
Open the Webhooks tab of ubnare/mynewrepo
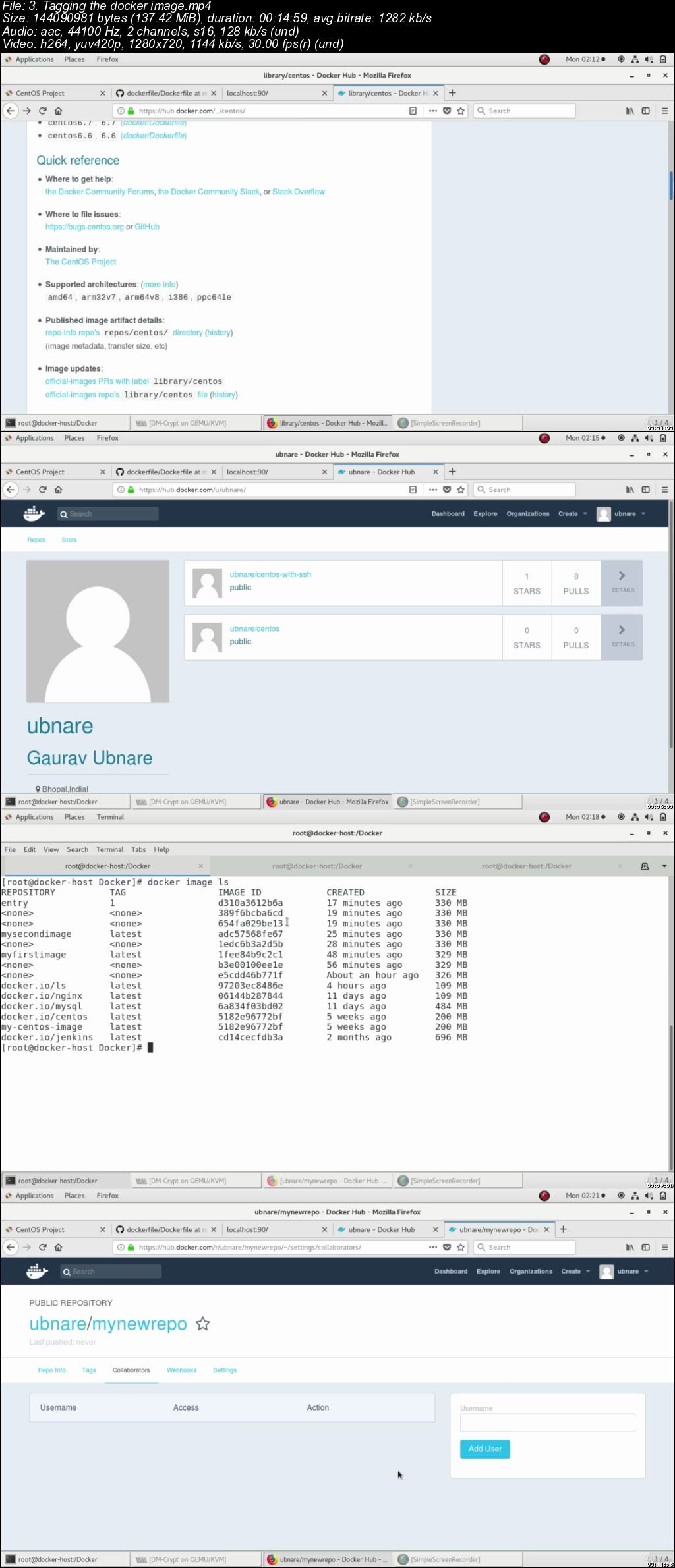coord(181,1370)
